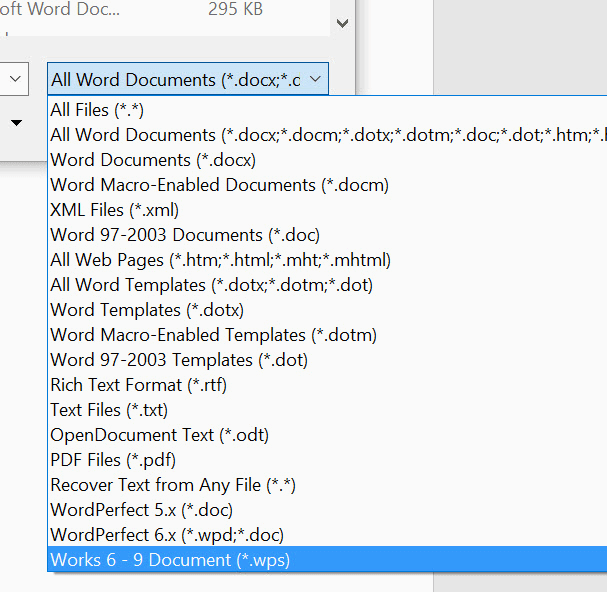The height and width of the screenshot is (592, 607).
Task: Choose All Word Documents (*.docx;*.docm...) entry
Action: pos(327,135)
